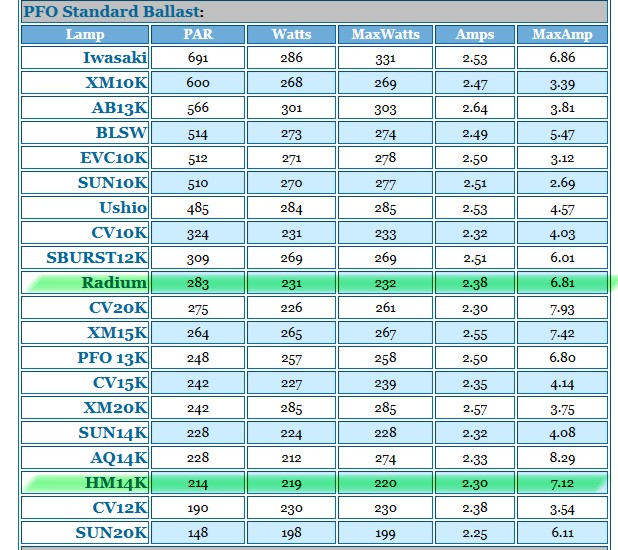Viewport: 618px width, 550px height.
Task: Click the Iwasaki PAR value 691
Action: [x=198, y=58]
